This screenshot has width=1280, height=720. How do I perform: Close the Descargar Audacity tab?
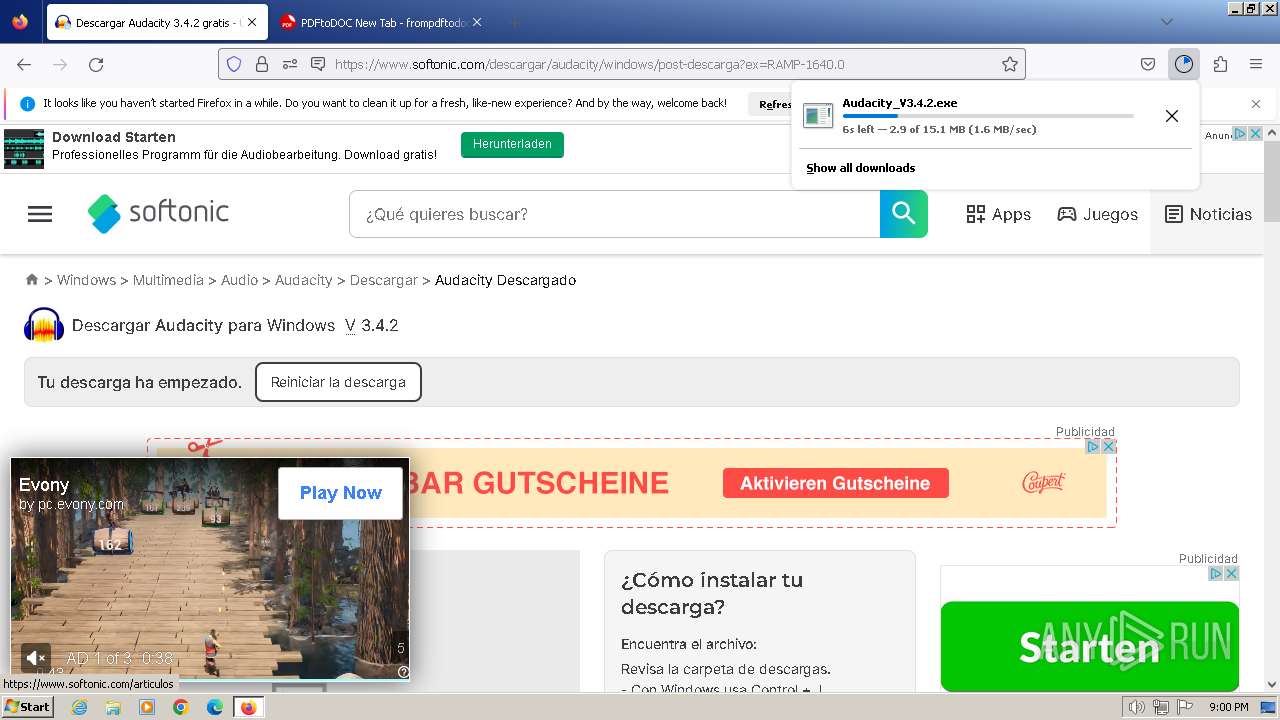[251, 22]
